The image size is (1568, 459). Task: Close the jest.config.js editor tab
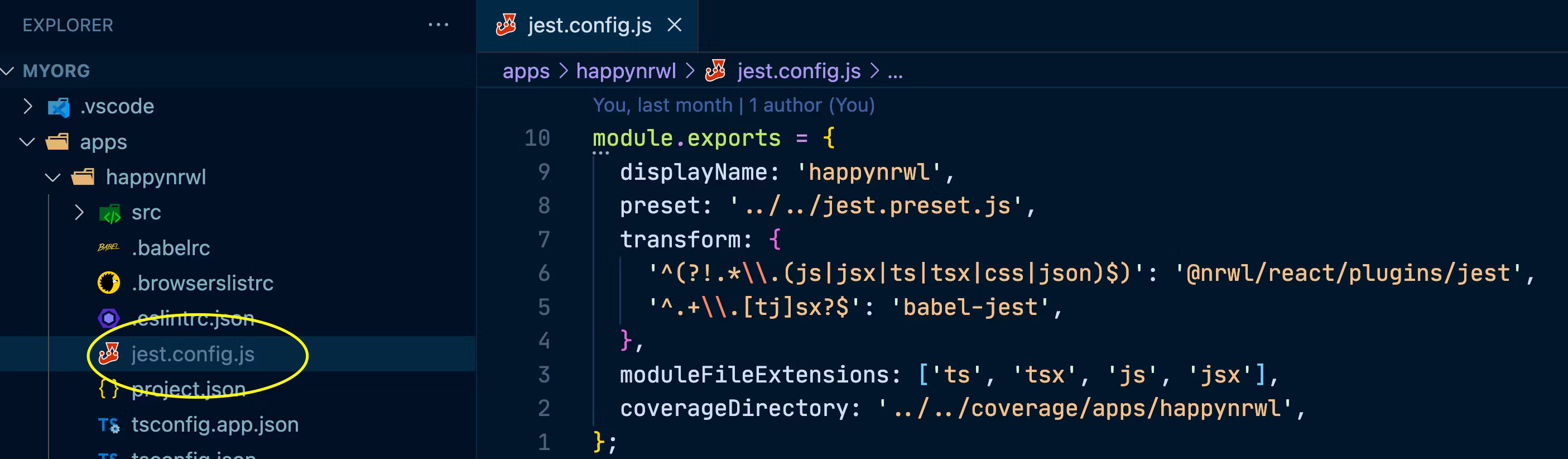674,25
